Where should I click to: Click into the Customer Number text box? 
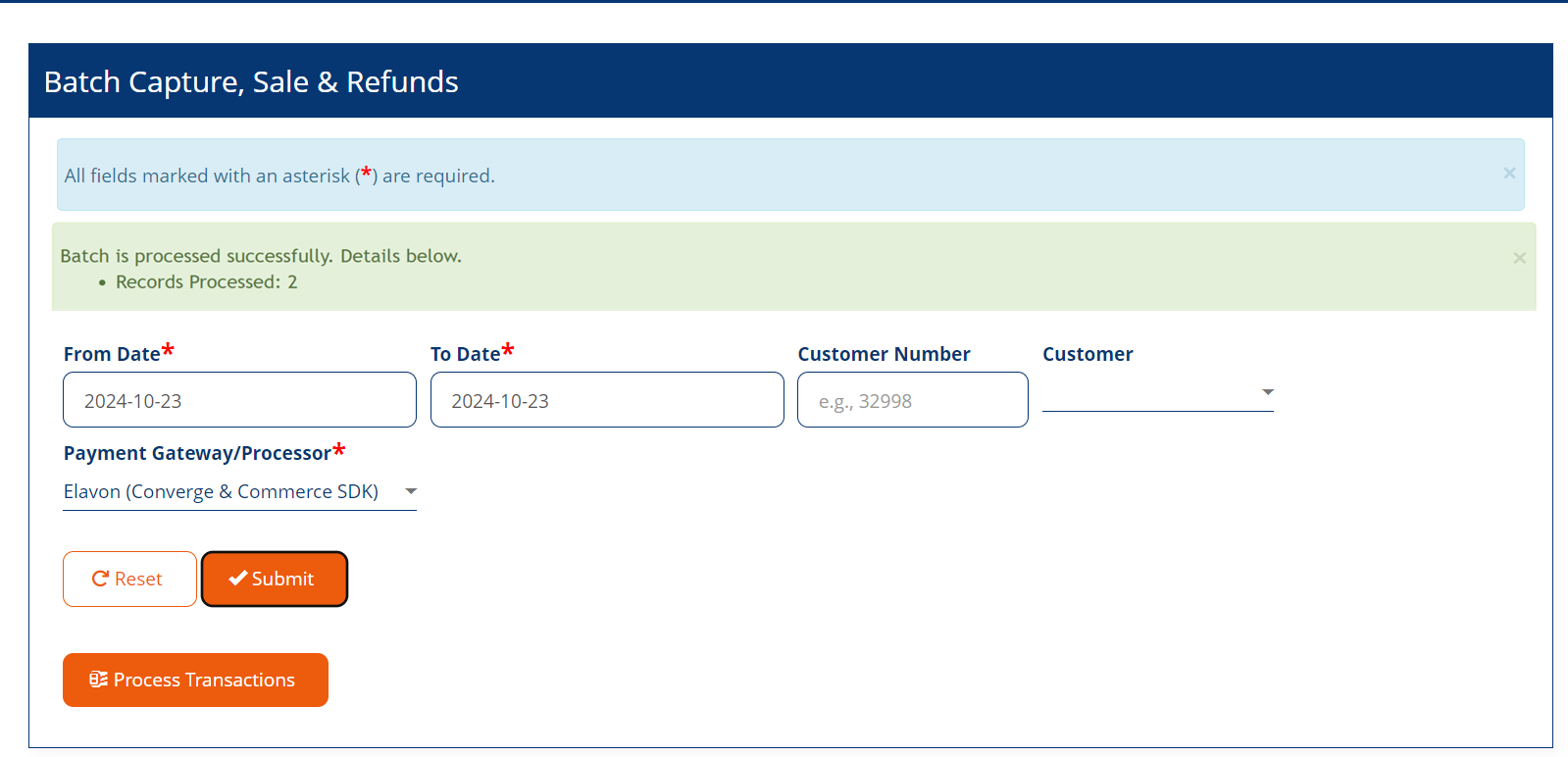(x=912, y=400)
